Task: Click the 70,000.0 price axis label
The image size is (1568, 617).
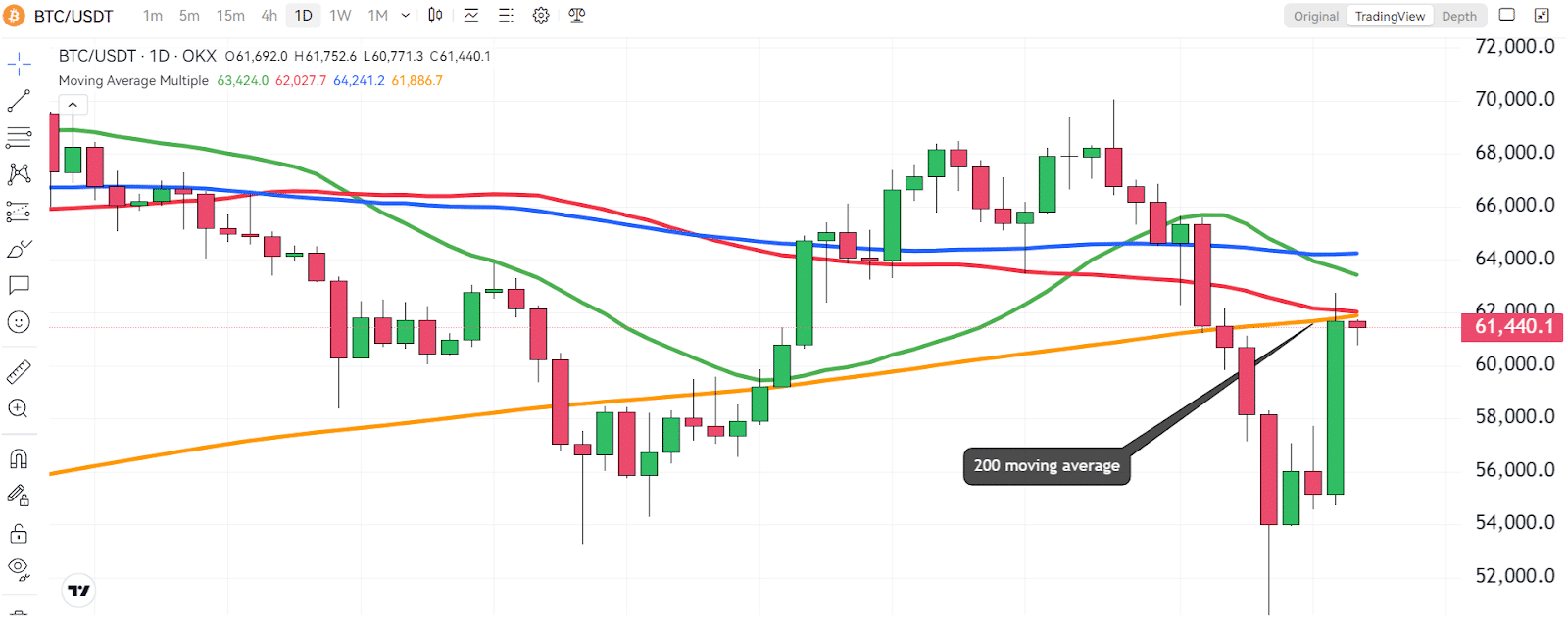Action: [1514, 99]
